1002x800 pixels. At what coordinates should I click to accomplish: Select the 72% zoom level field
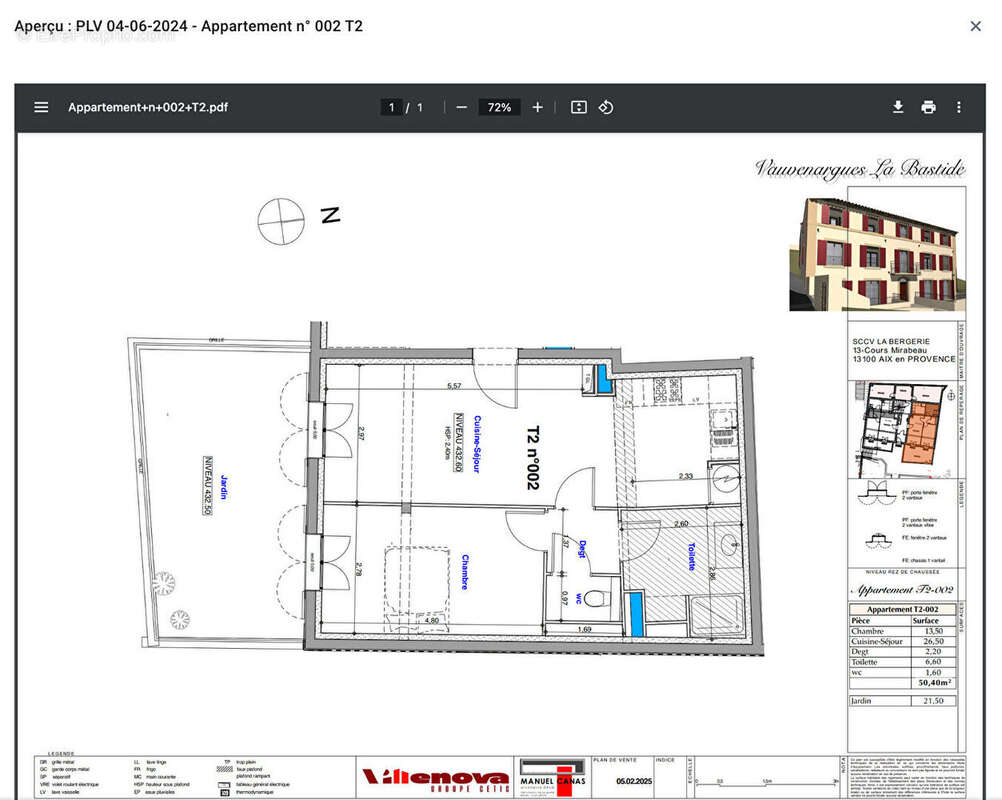click(499, 107)
